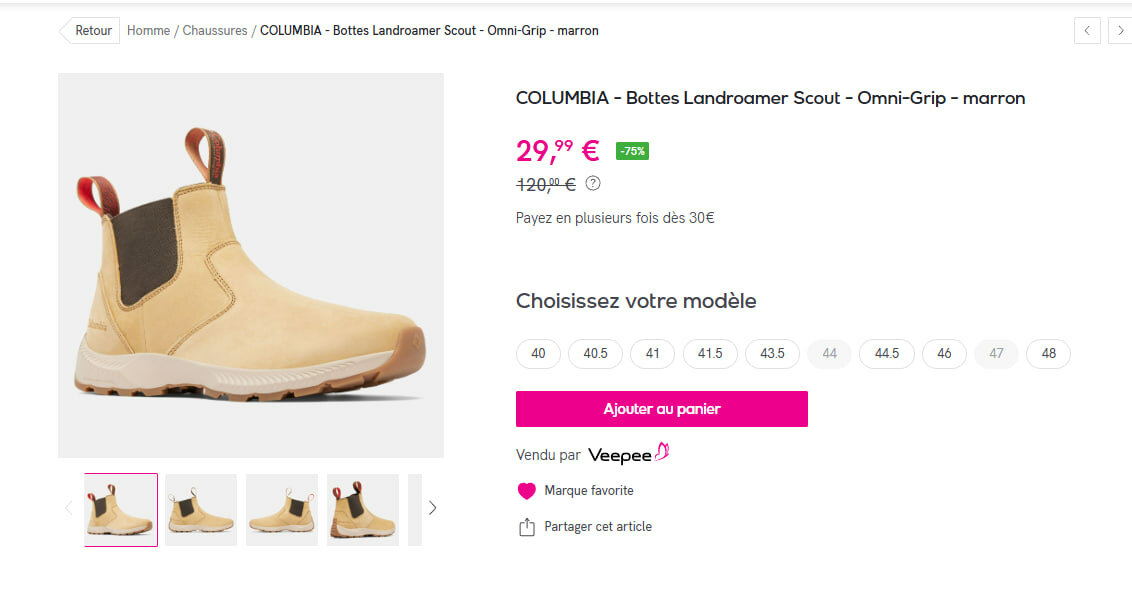This screenshot has height=597, width=1132.
Task: Click the green -75% discount badge
Action: click(x=632, y=151)
